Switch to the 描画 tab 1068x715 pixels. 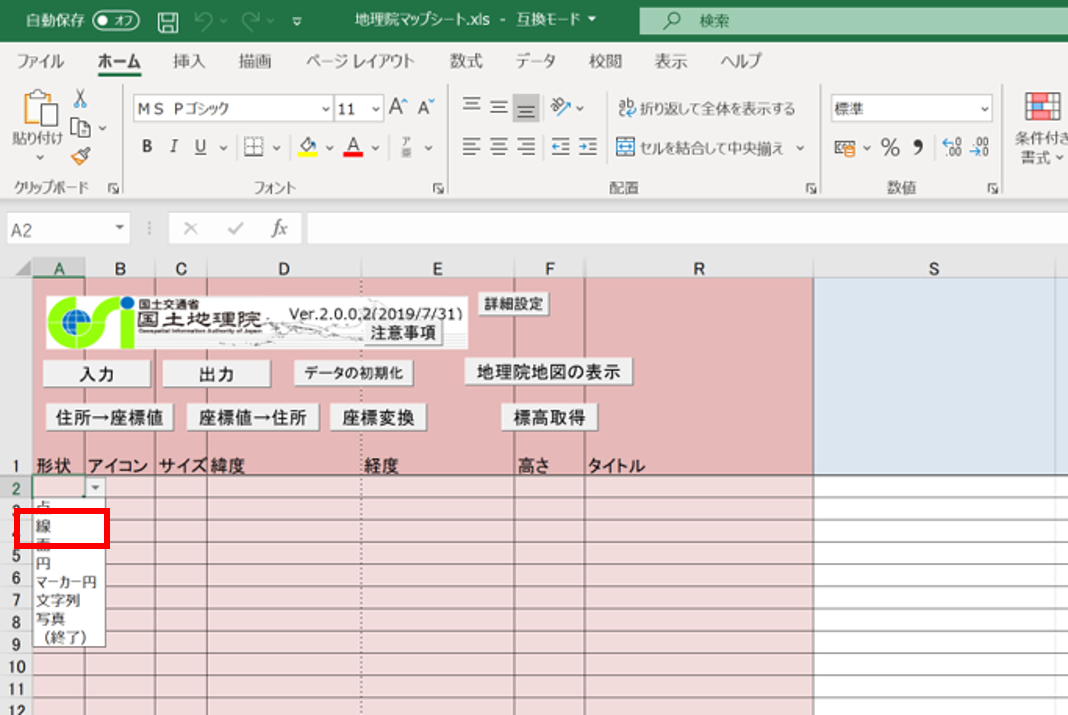point(255,61)
